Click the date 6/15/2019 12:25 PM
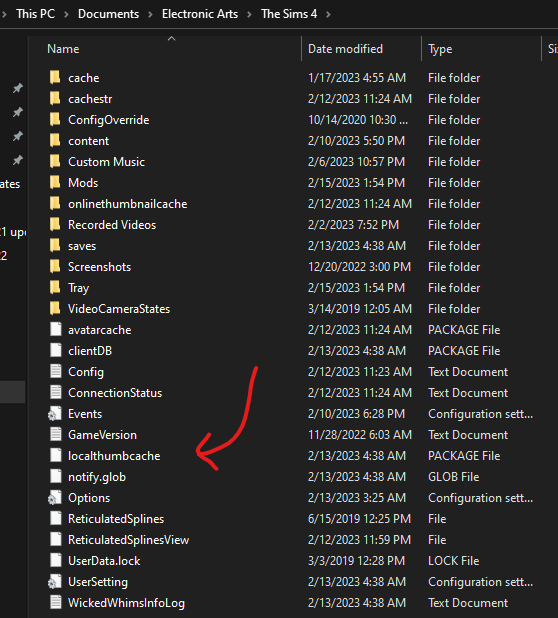 pos(359,519)
